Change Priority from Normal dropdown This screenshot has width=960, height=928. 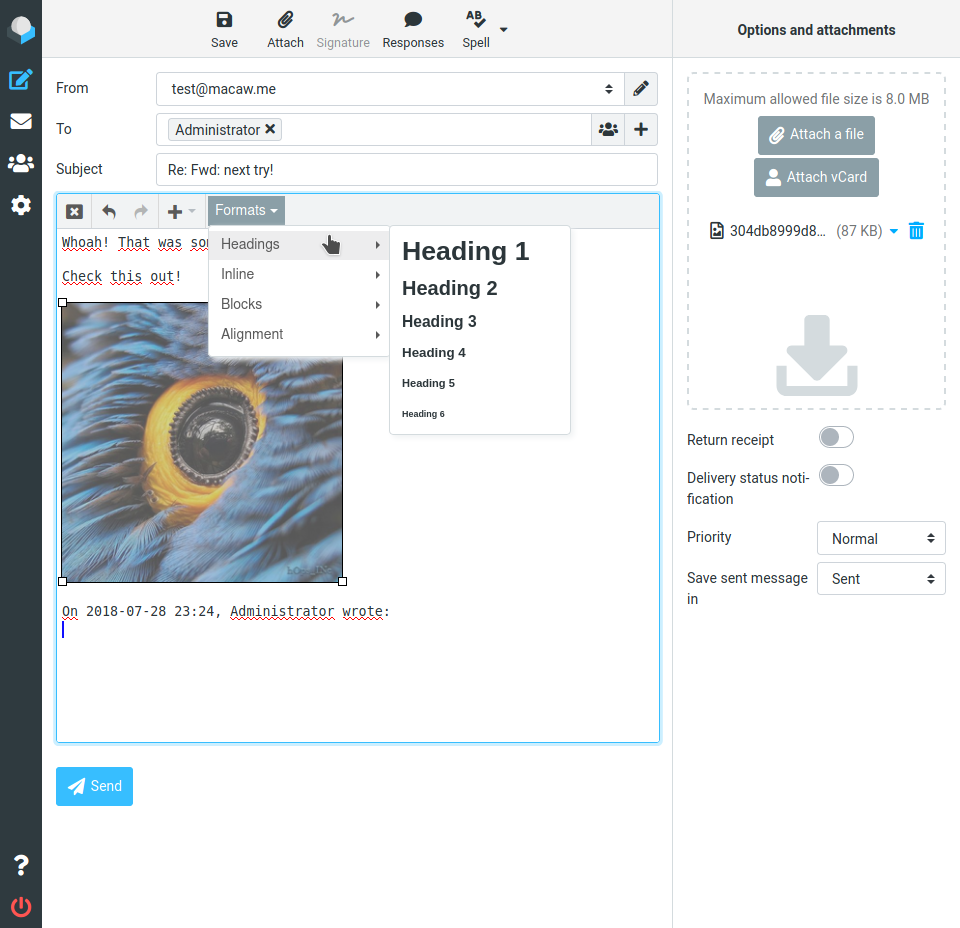[x=881, y=538]
